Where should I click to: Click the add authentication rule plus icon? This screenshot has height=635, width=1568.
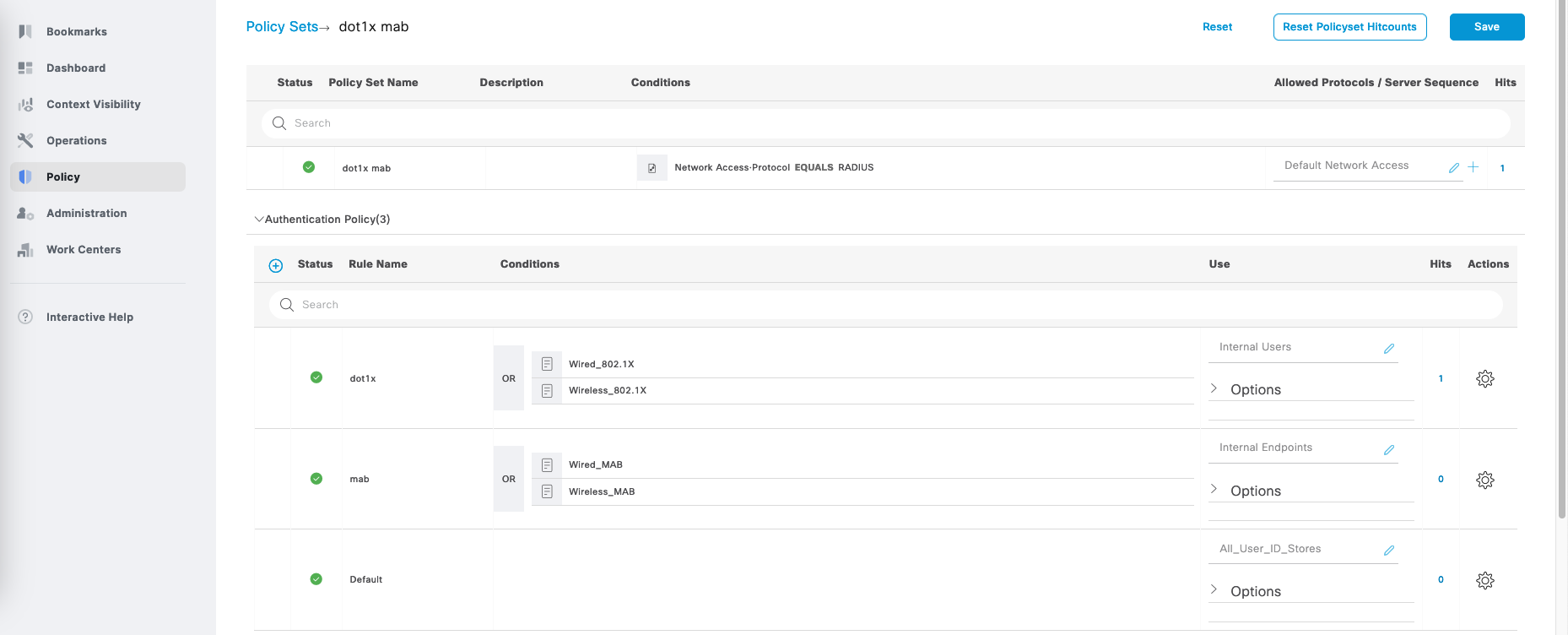(275, 266)
